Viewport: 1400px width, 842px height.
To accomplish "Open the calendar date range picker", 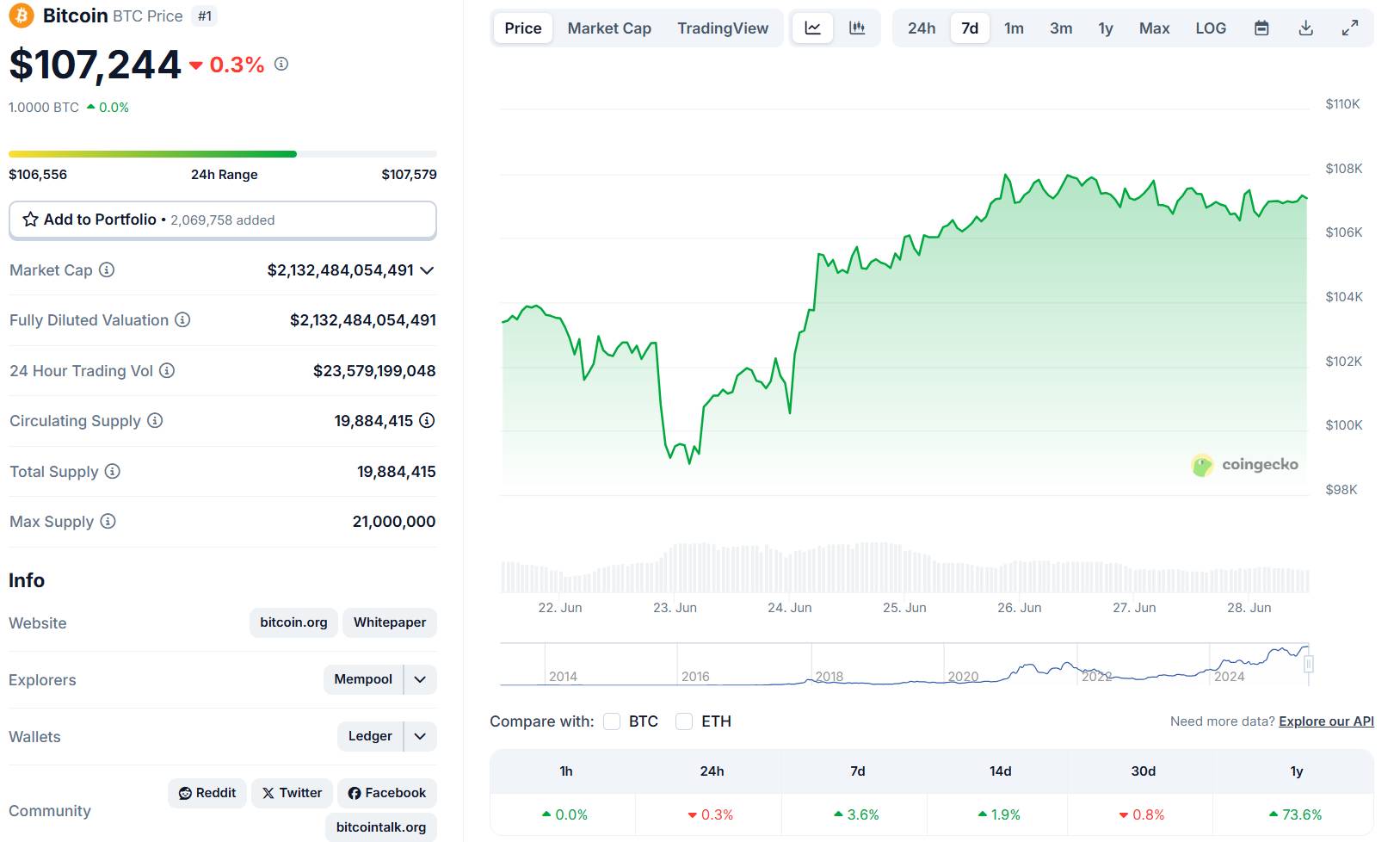I will coord(1261,28).
